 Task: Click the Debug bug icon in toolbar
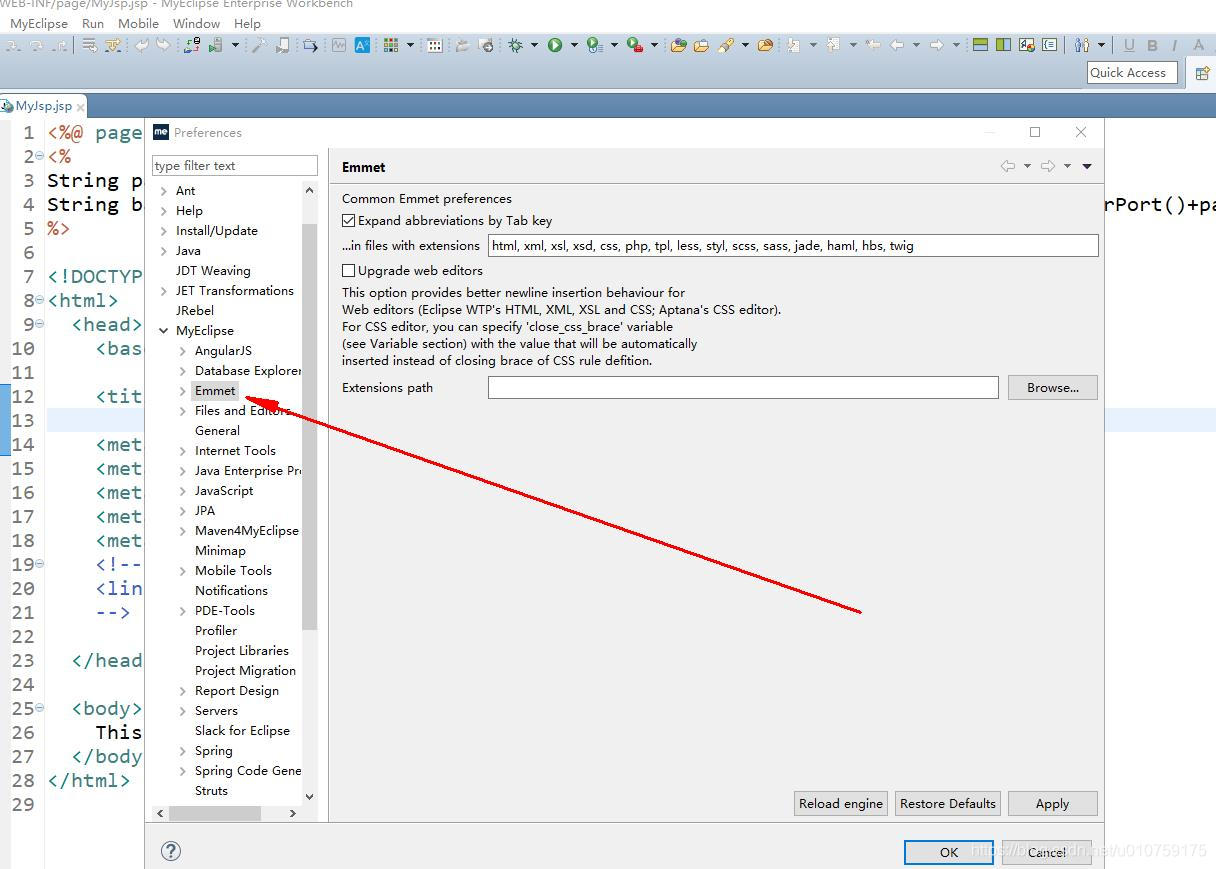515,45
